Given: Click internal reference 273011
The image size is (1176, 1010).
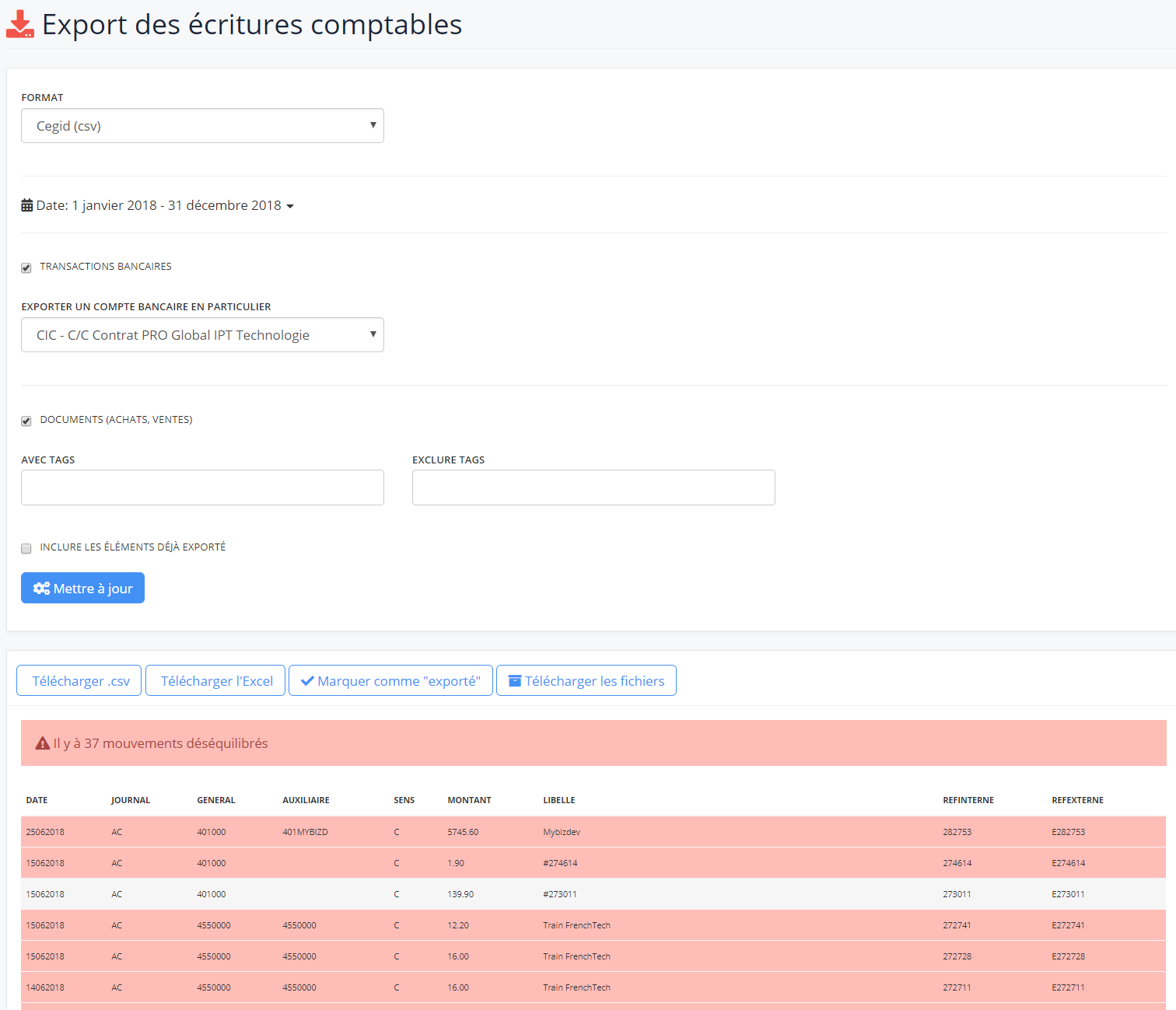Looking at the screenshot, I should (x=957, y=894).
